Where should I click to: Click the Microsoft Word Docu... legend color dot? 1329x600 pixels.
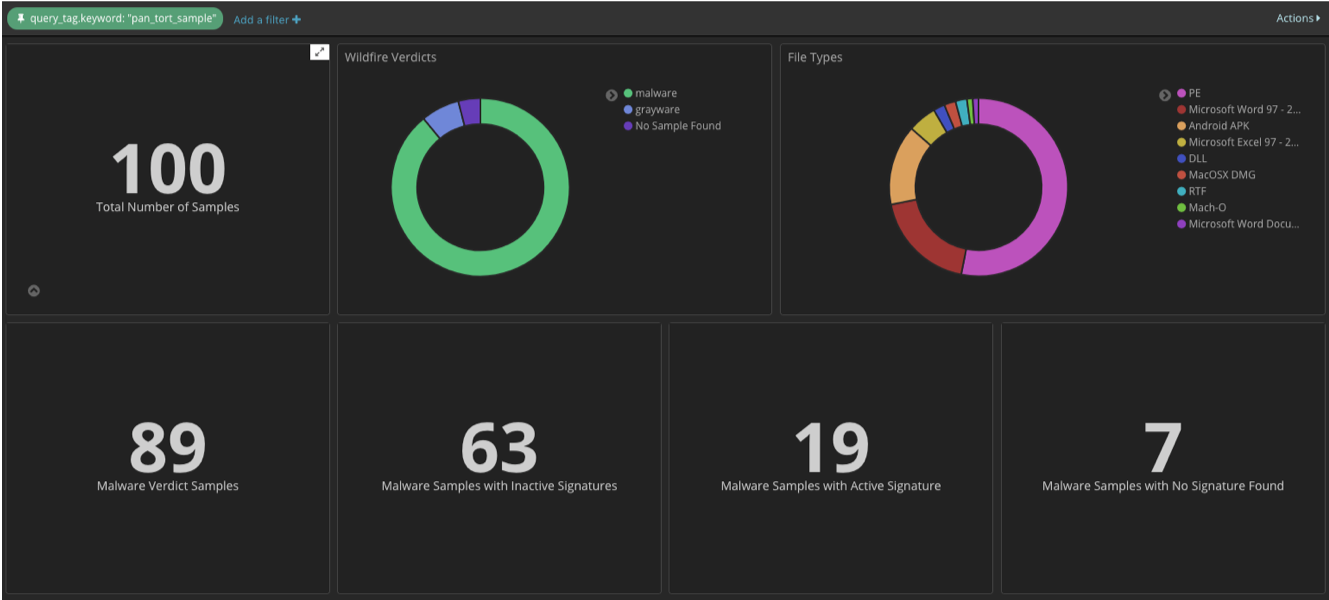[1181, 224]
